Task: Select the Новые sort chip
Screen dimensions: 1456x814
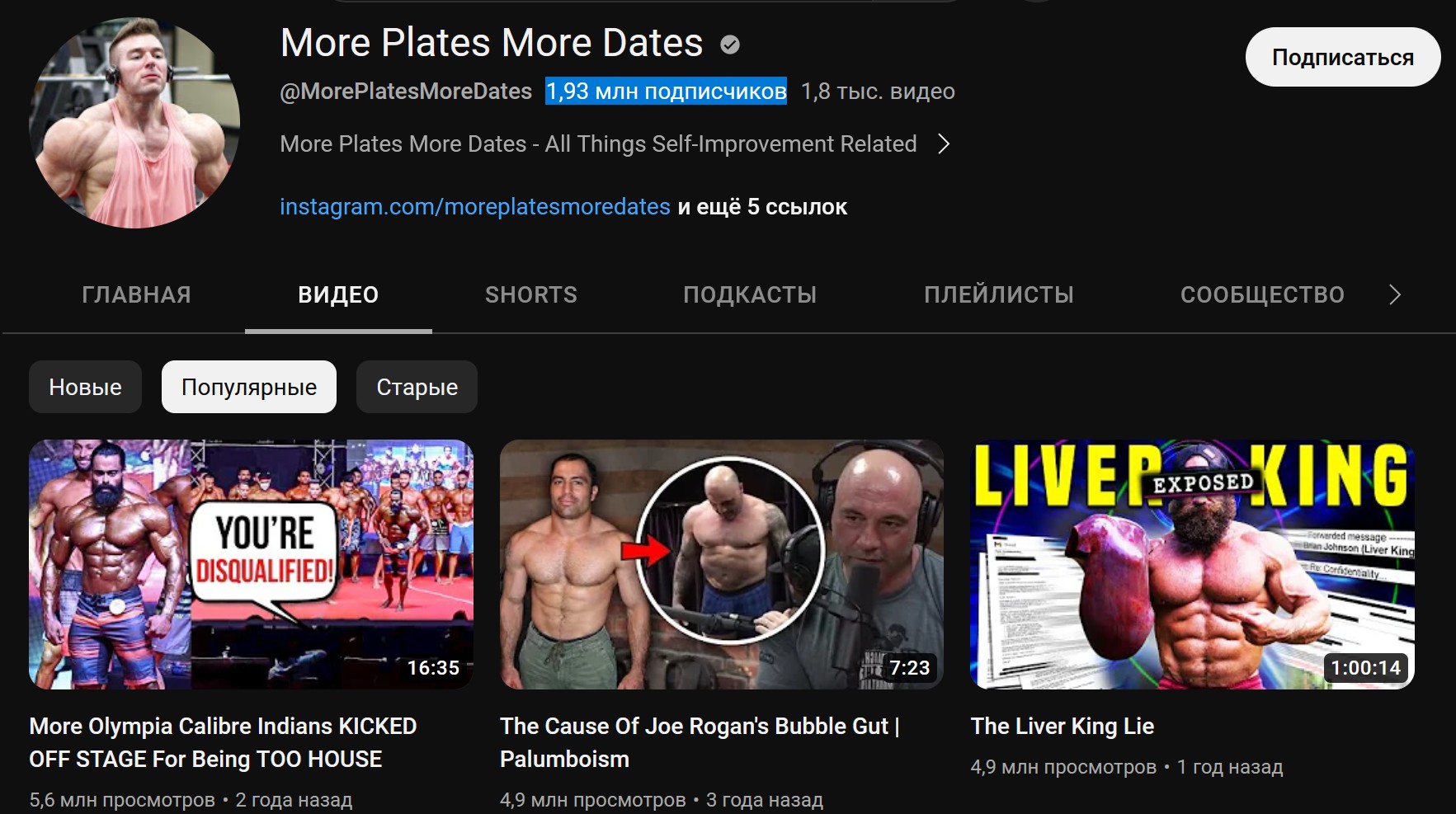Action: [85, 387]
